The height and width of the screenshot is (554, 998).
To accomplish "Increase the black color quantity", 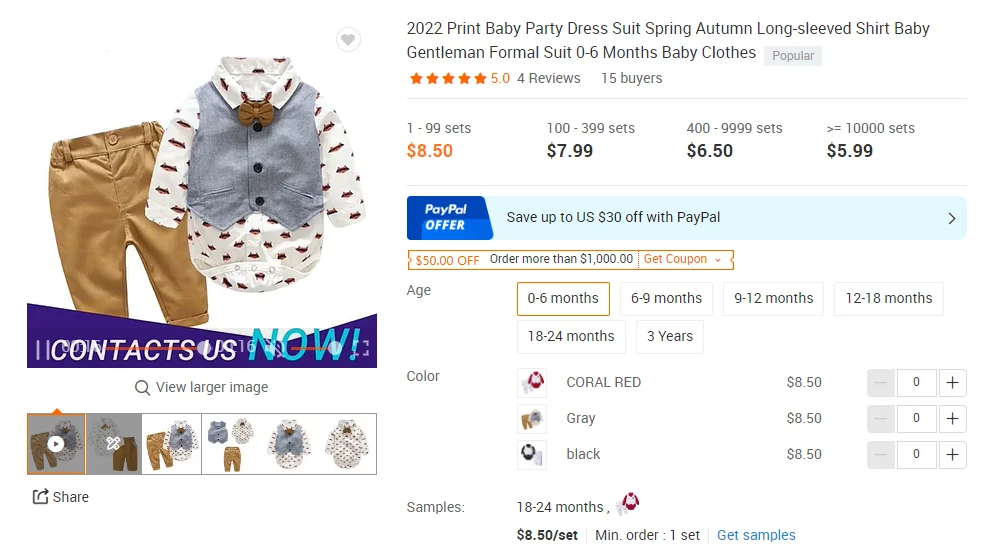I will click(952, 454).
